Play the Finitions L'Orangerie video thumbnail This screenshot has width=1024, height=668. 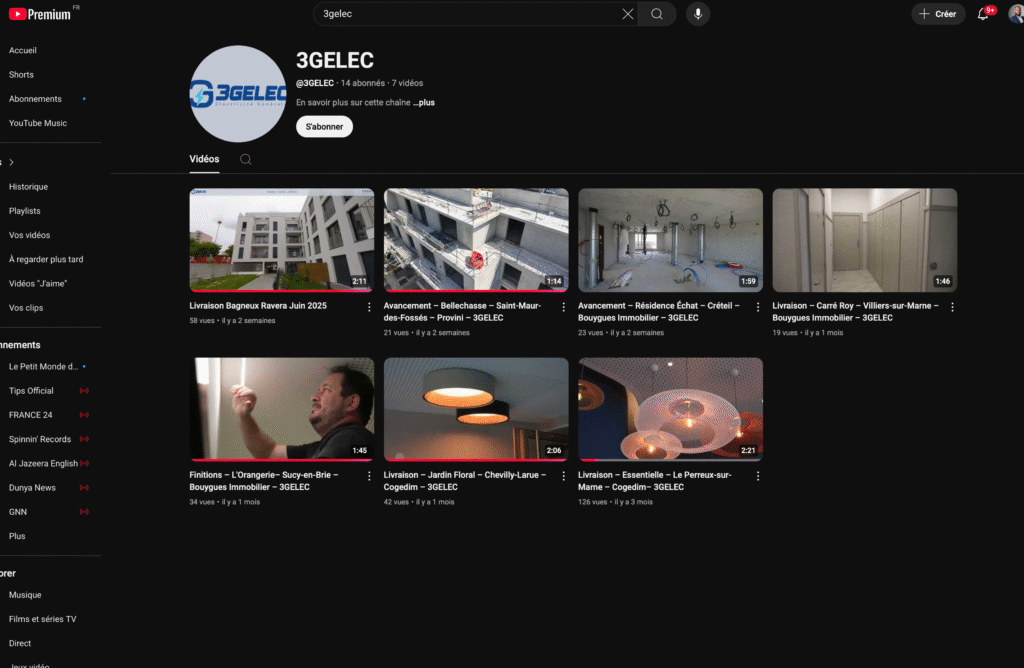pos(282,409)
